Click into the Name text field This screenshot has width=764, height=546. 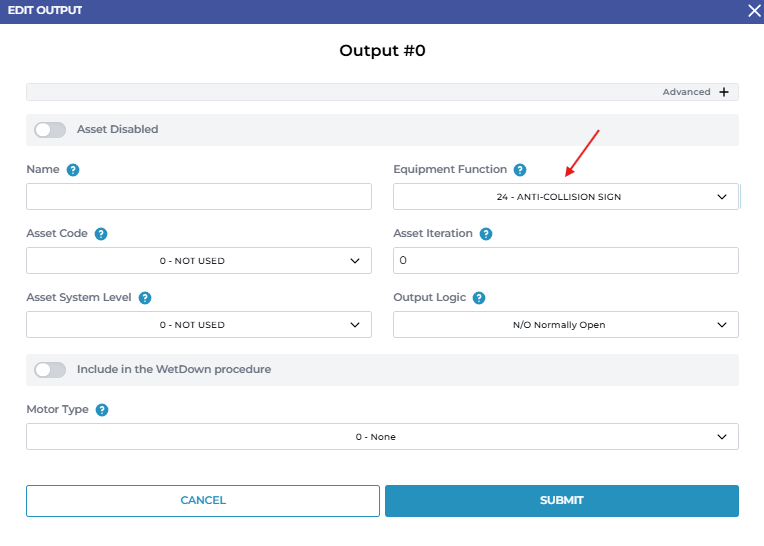point(198,197)
